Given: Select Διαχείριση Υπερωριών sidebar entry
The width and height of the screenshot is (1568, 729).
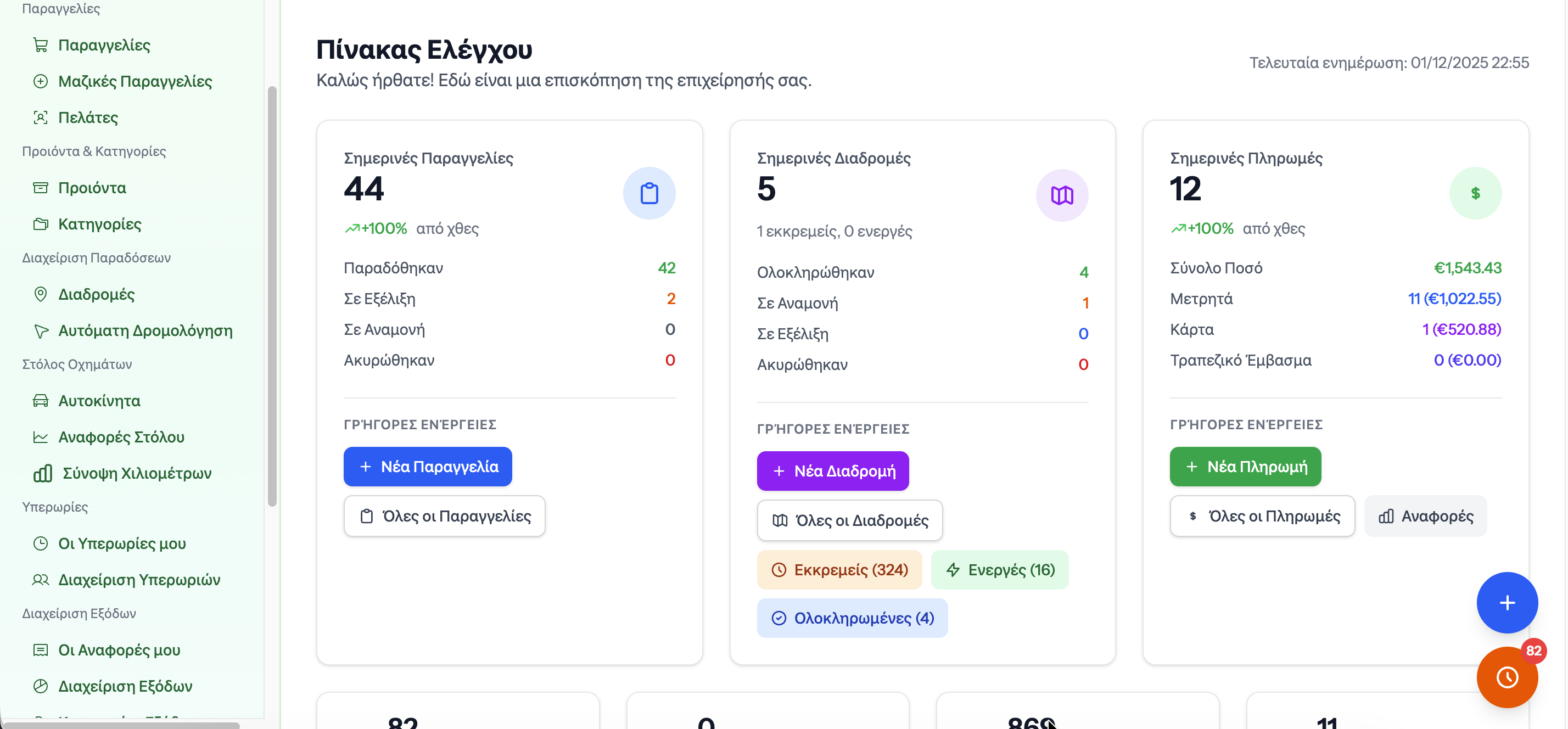Looking at the screenshot, I should pyautogui.click(x=139, y=579).
